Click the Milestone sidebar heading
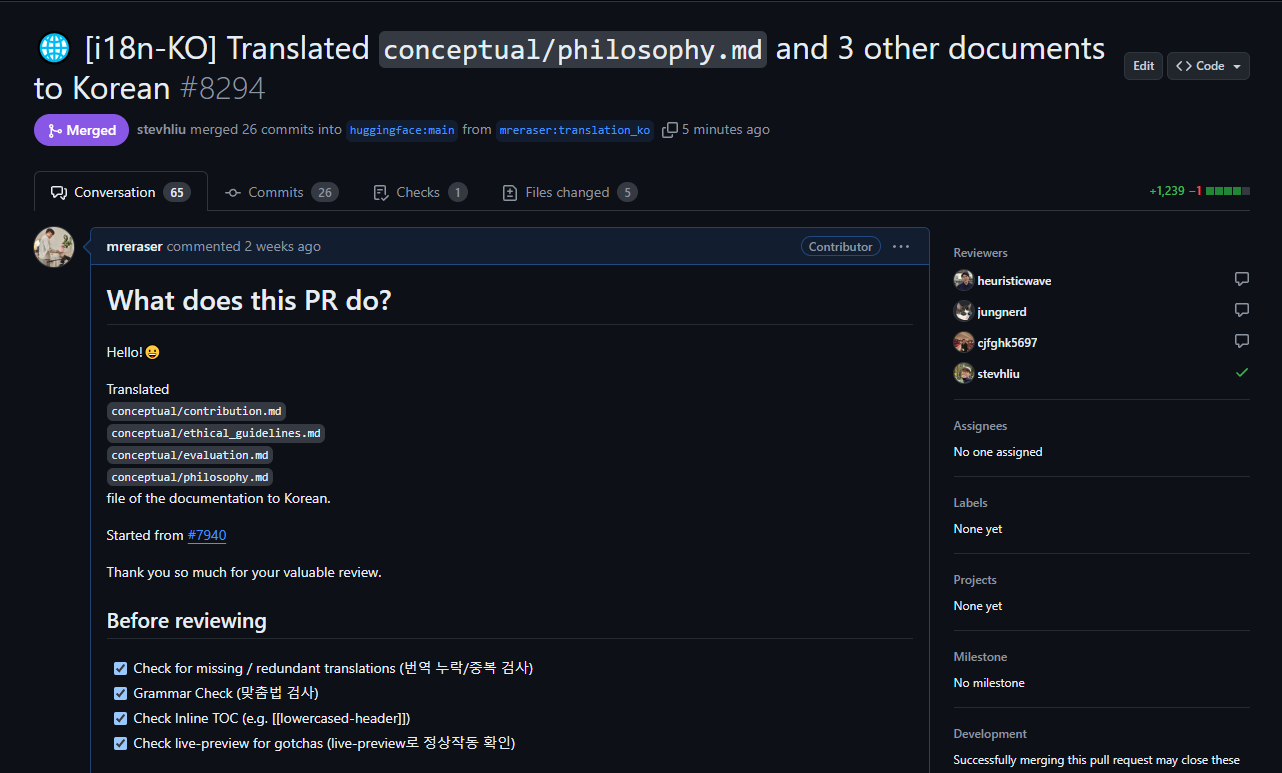This screenshot has width=1282, height=773. (980, 657)
